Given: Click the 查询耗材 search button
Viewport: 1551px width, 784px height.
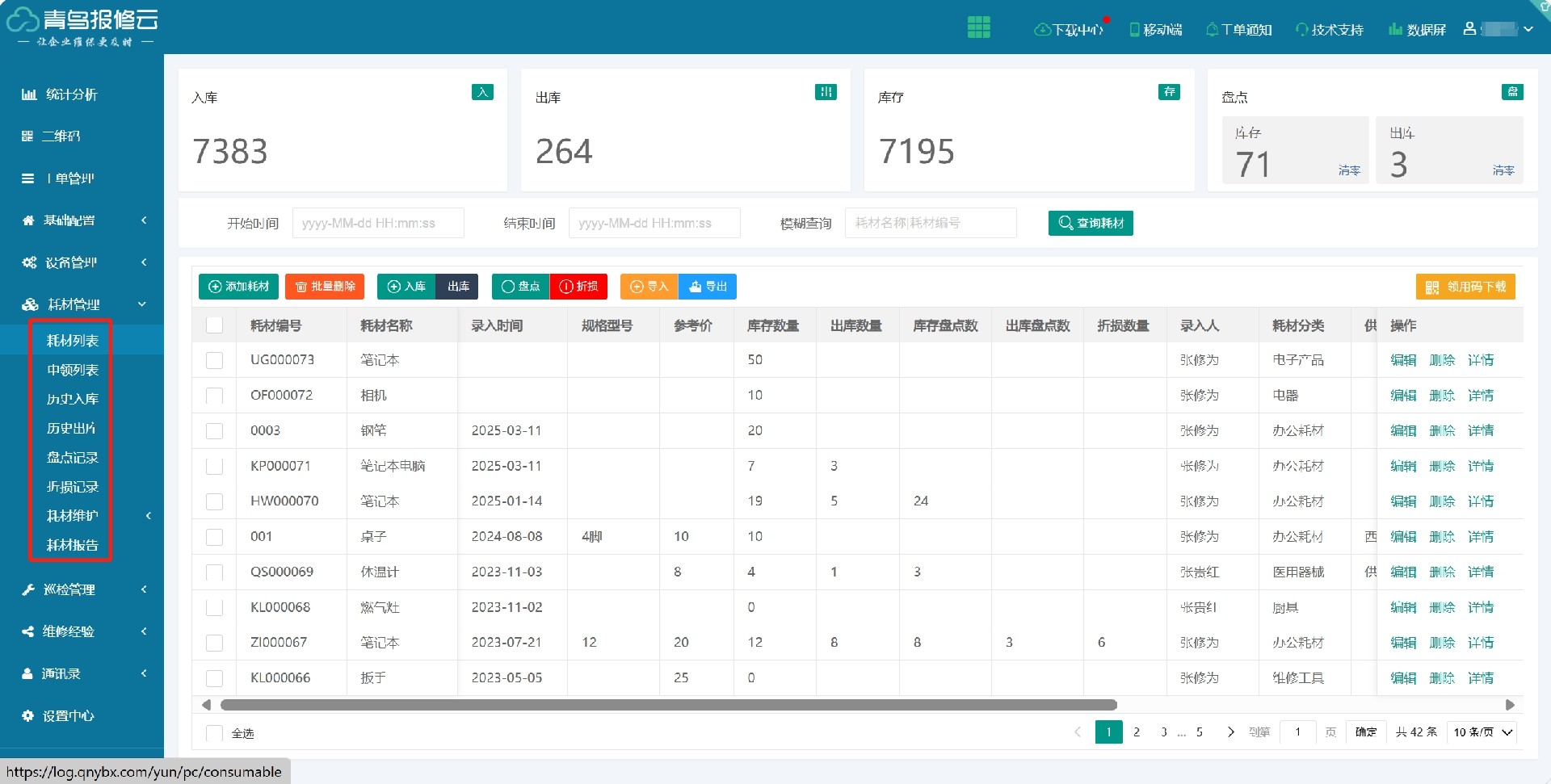Looking at the screenshot, I should pyautogui.click(x=1090, y=223).
